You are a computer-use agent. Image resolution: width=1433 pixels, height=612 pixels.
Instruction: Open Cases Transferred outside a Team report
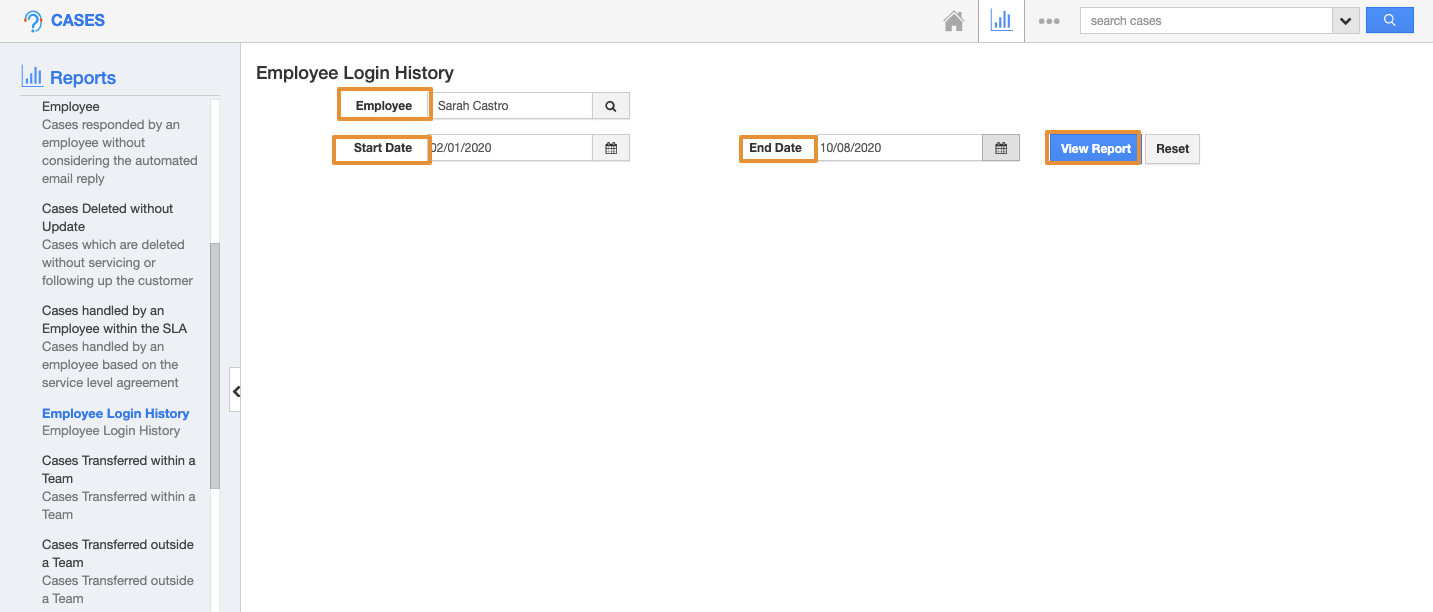pos(118,553)
